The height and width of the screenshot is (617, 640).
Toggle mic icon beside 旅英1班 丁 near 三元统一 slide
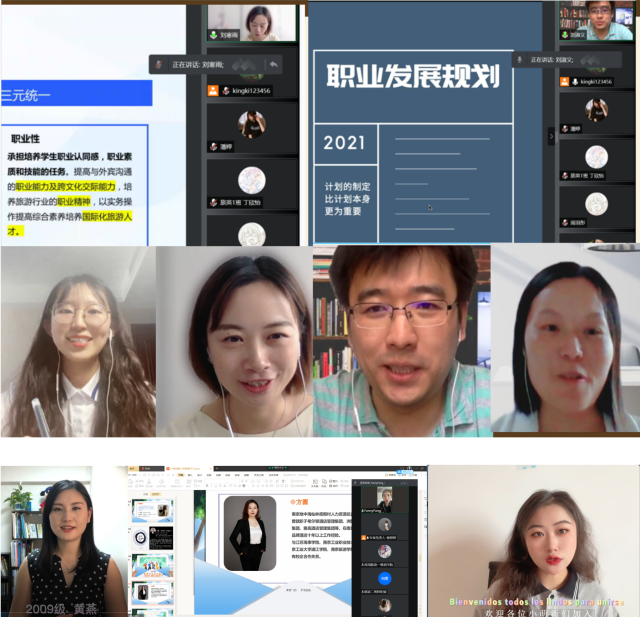(x=213, y=203)
